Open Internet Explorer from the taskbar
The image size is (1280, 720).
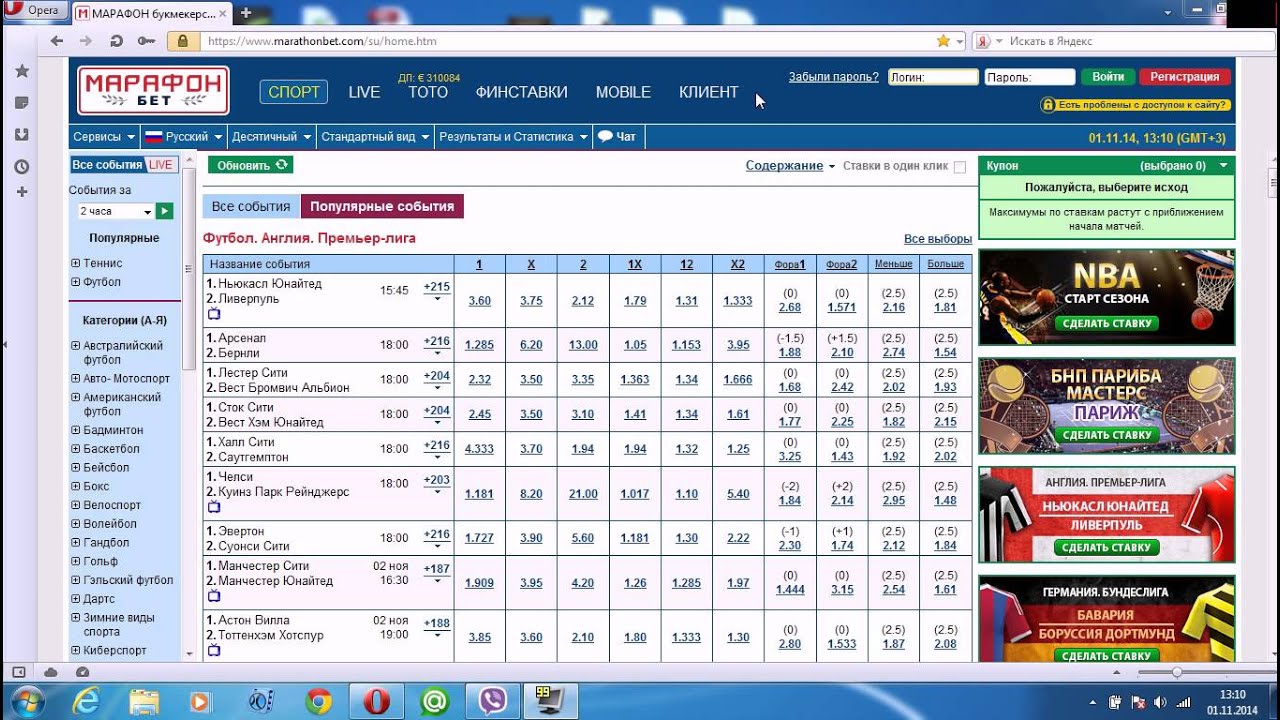(87, 702)
